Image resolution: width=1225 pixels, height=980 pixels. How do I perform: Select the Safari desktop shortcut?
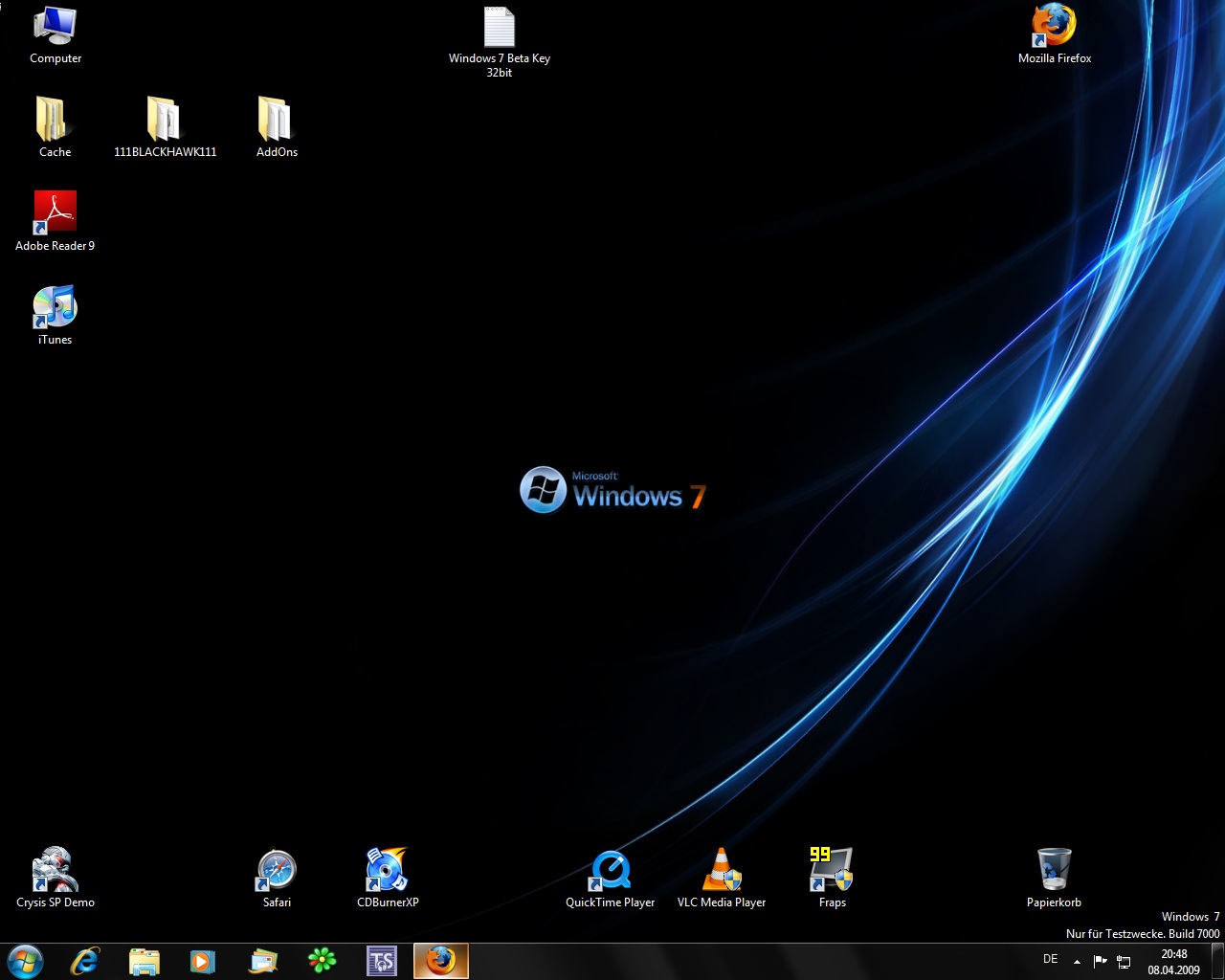click(277, 878)
